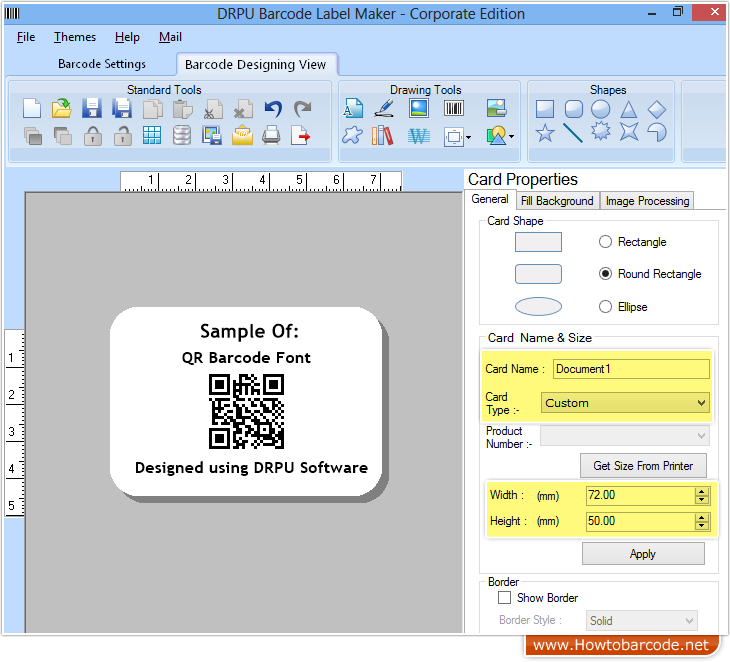Undo the last action
Viewport: 730px width, 662px height.
[x=273, y=109]
